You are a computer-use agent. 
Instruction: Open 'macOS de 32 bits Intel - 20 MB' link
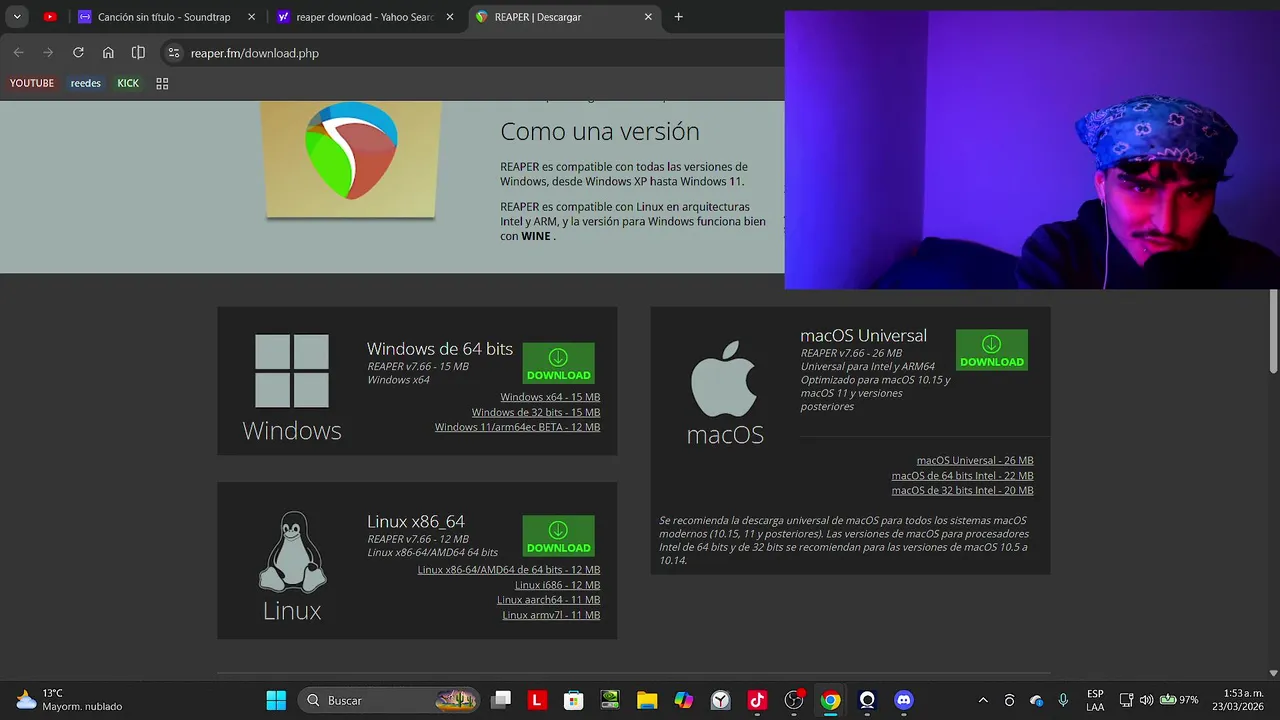[962, 490]
